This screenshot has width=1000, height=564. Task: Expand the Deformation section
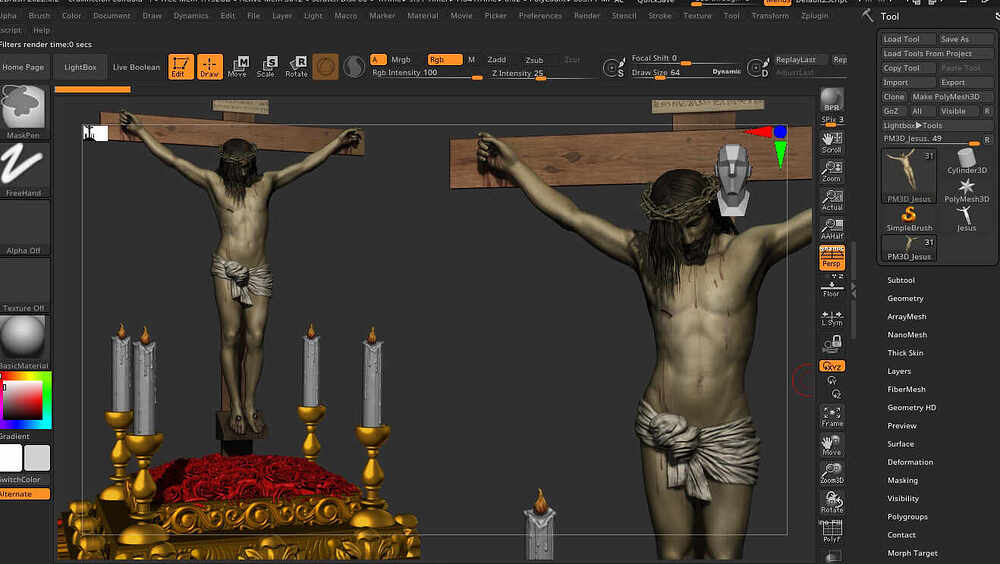910,462
